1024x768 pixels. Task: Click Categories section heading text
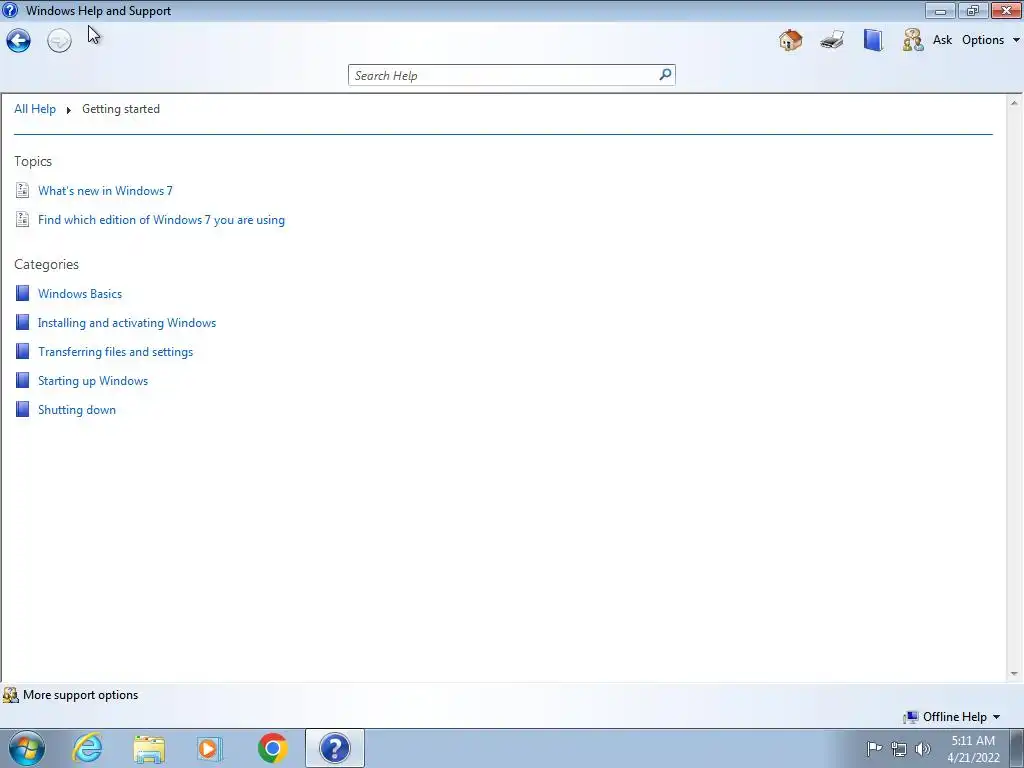click(x=46, y=264)
